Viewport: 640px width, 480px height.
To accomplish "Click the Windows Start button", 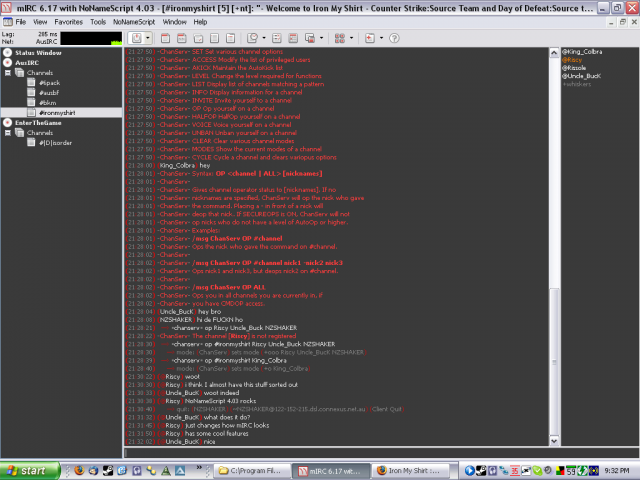I will click(x=30, y=471).
